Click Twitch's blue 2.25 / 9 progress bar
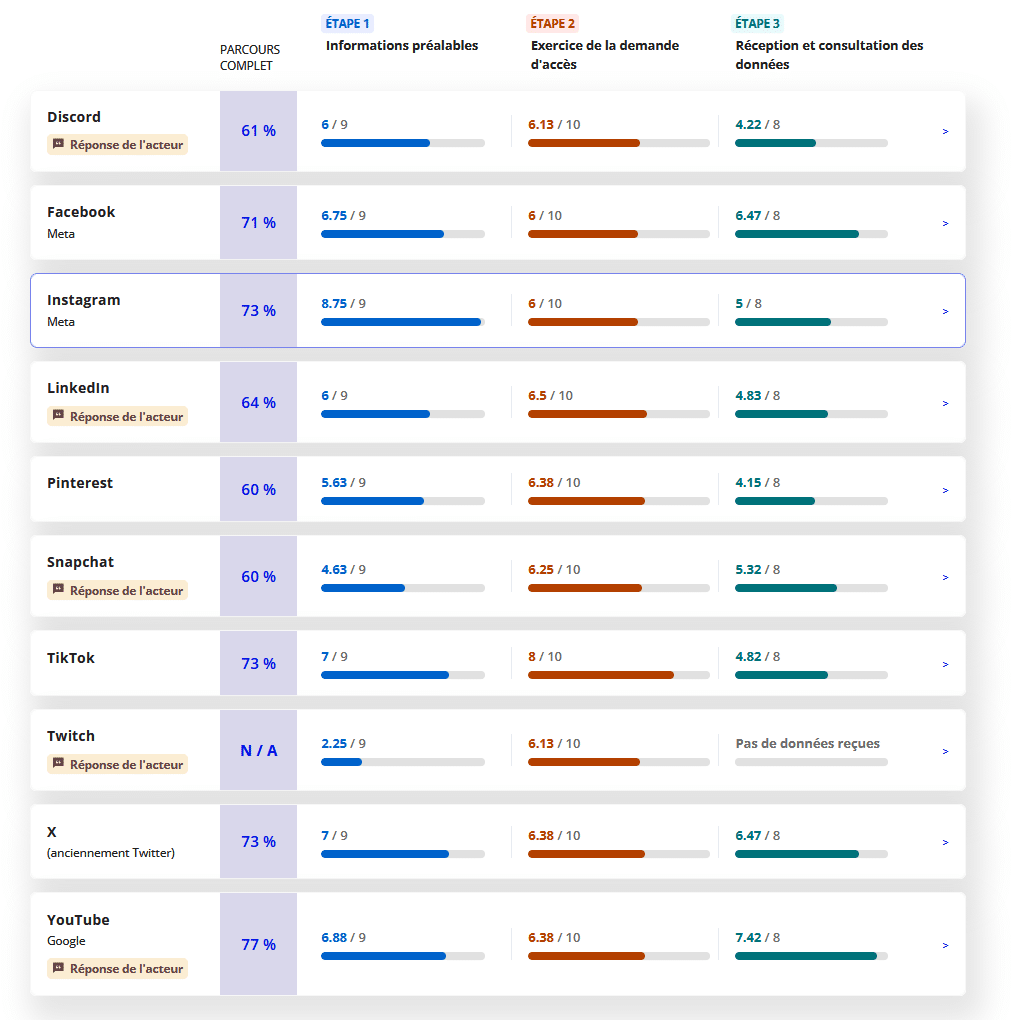This screenshot has width=1023, height=1020. 403,762
